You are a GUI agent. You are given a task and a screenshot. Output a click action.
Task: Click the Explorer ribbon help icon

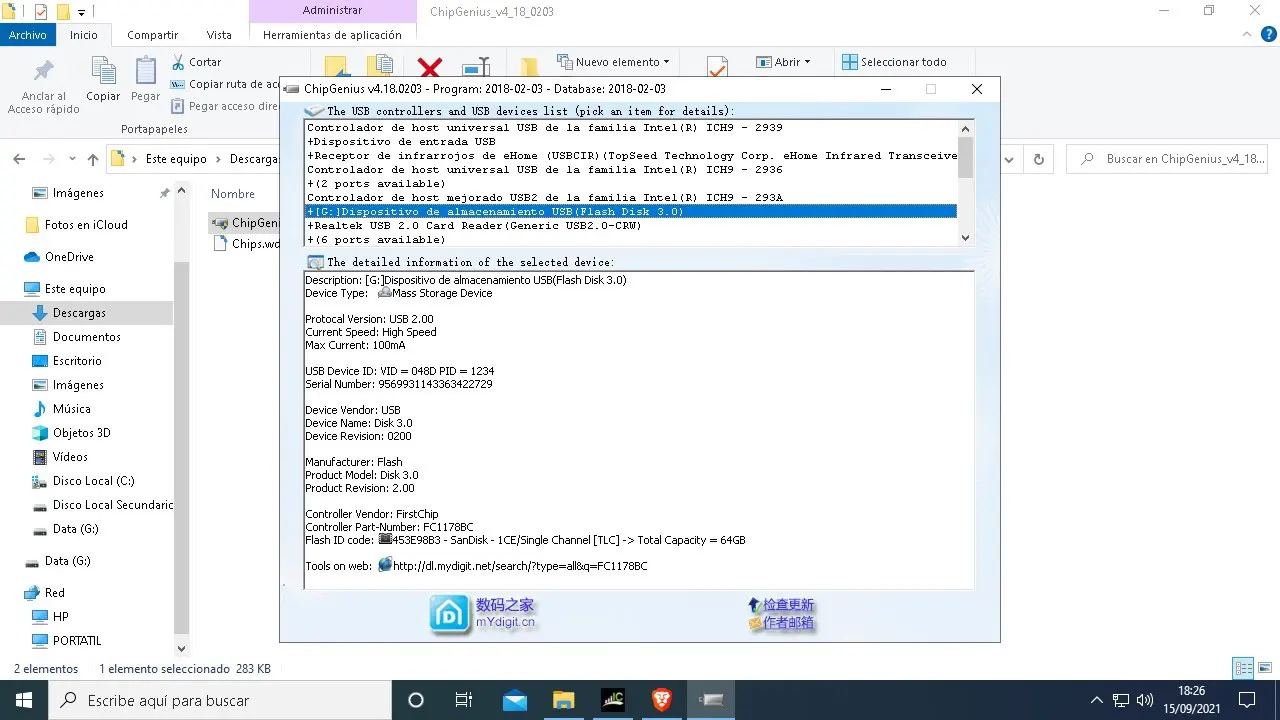1267,35
